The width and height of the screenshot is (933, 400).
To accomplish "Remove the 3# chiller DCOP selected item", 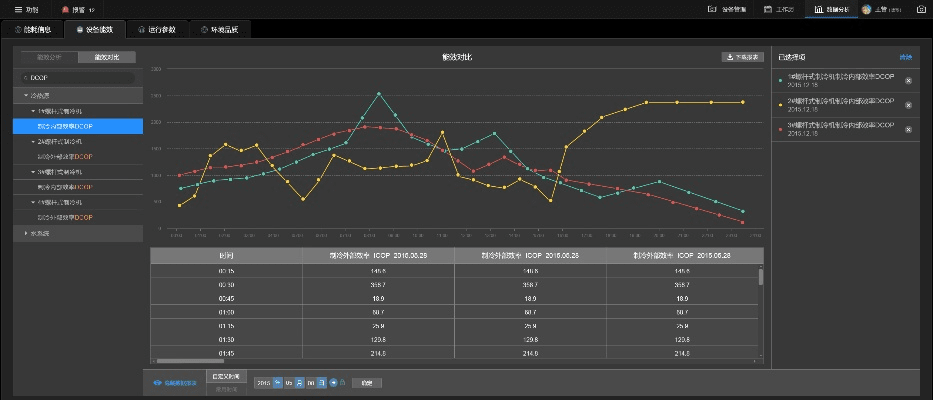I will (x=908, y=129).
